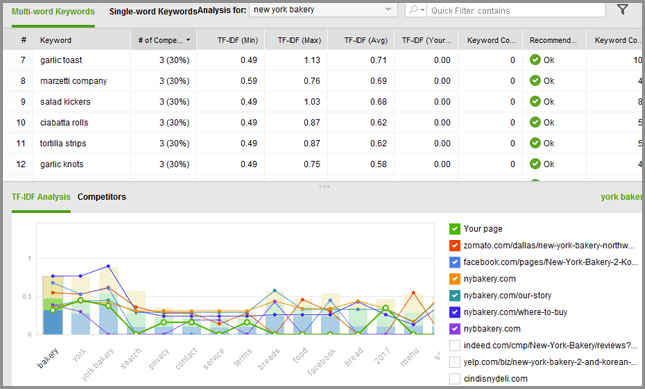Sort by TF-IDF (Your...) column header

click(426, 40)
